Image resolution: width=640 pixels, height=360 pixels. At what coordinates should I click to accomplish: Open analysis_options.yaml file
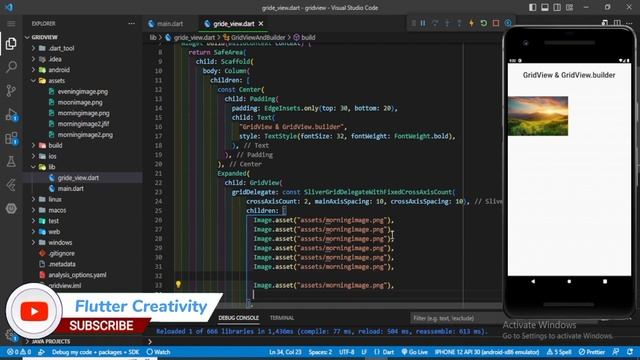77,275
